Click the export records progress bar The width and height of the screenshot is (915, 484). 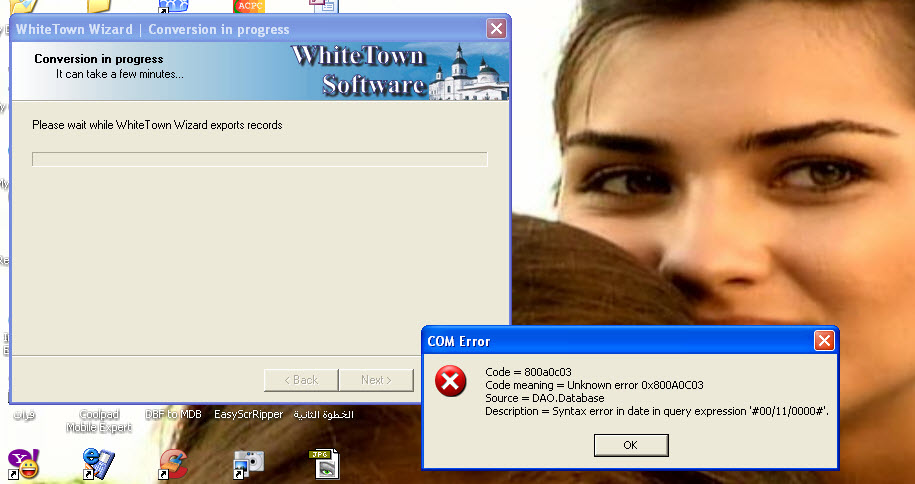click(260, 159)
